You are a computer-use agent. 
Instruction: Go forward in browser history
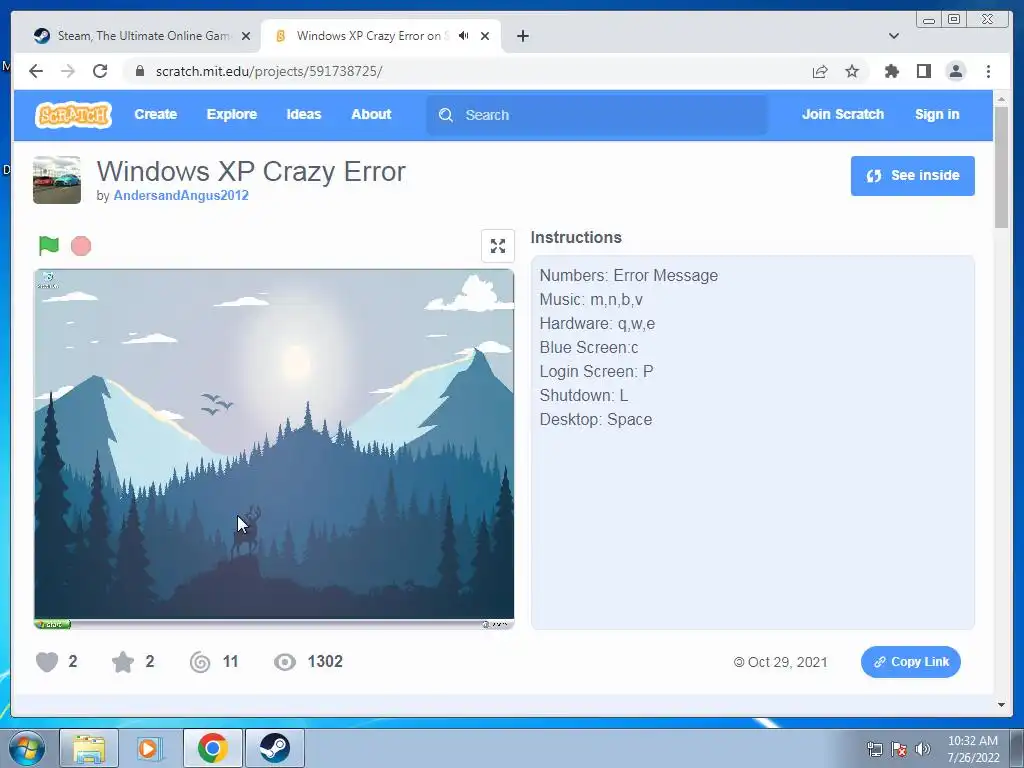click(67, 71)
